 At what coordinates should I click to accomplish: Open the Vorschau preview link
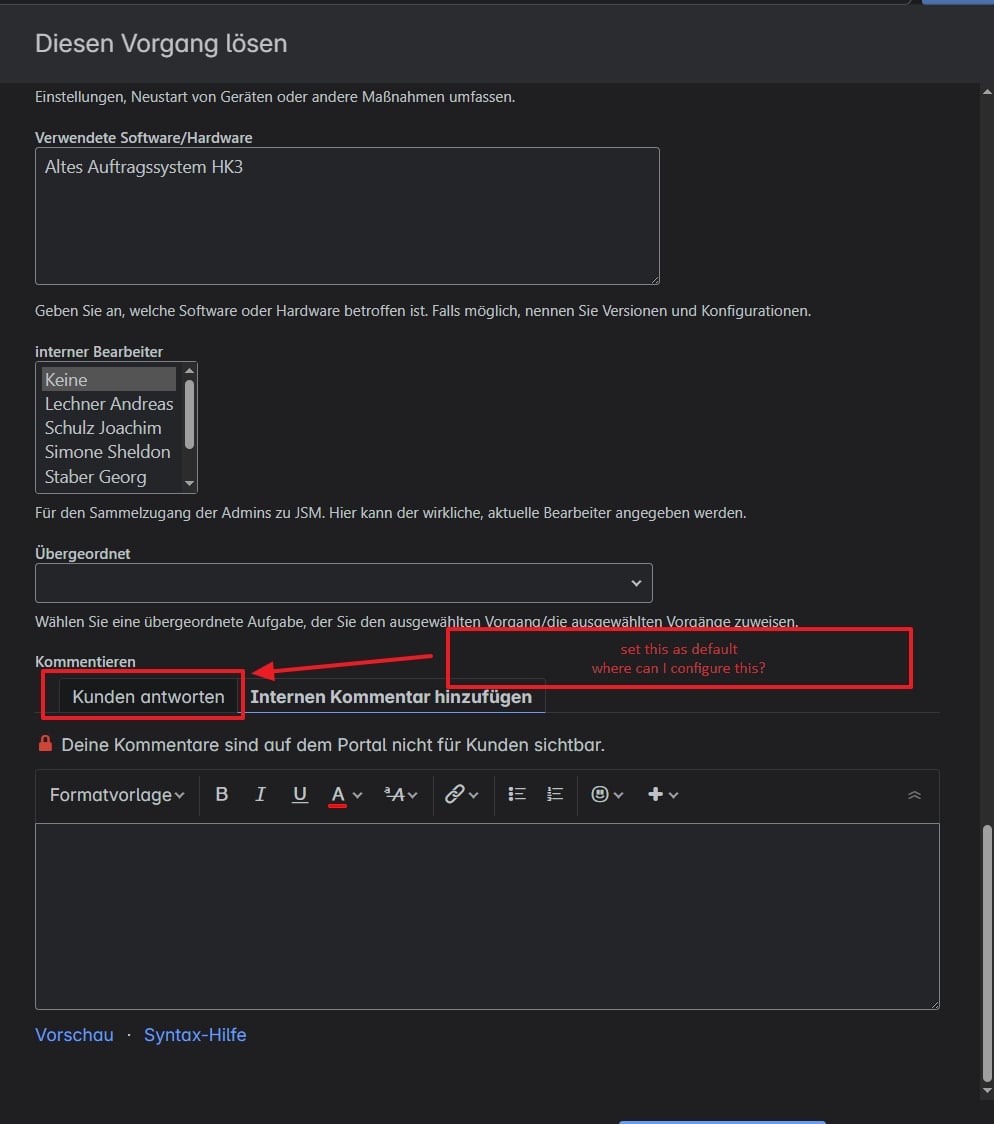(74, 1035)
